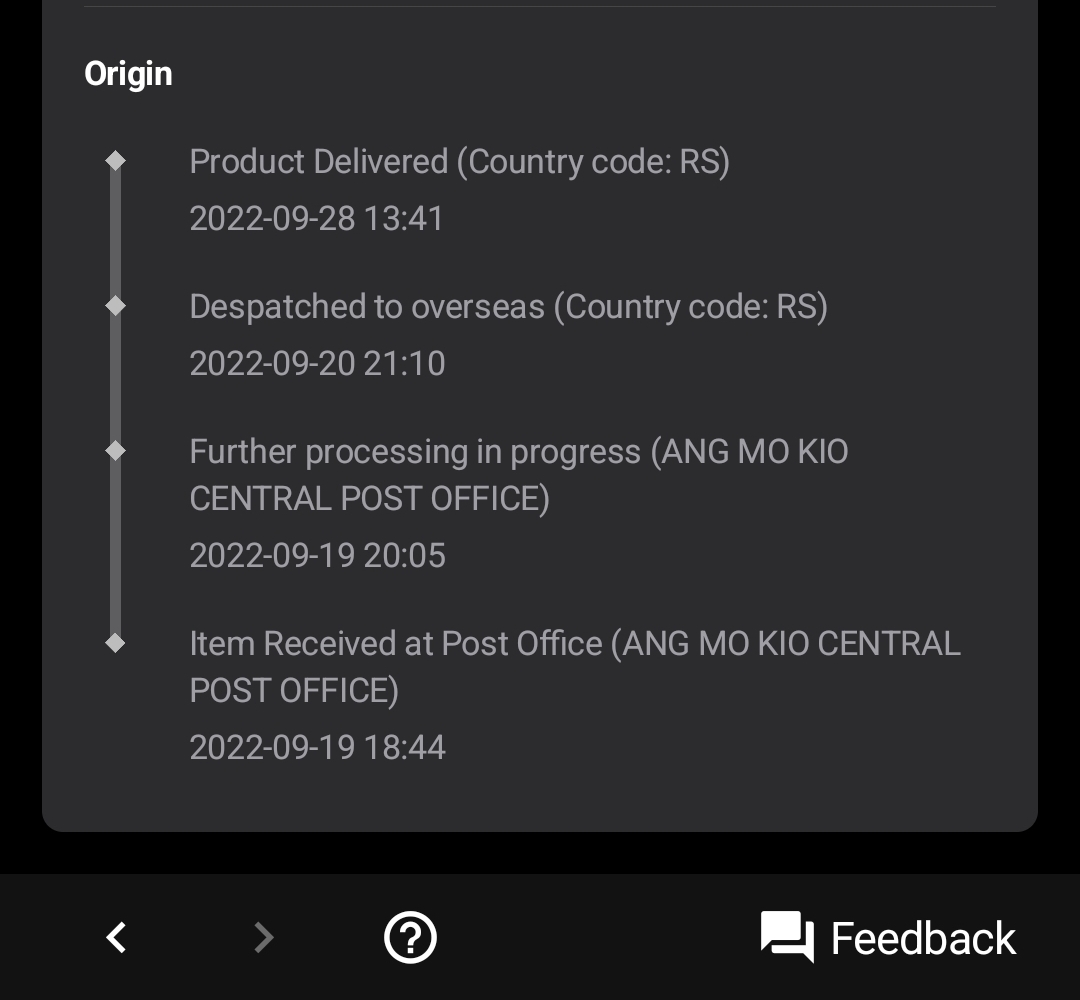Tap the 2022-09-20 21:10 timestamp

318,363
